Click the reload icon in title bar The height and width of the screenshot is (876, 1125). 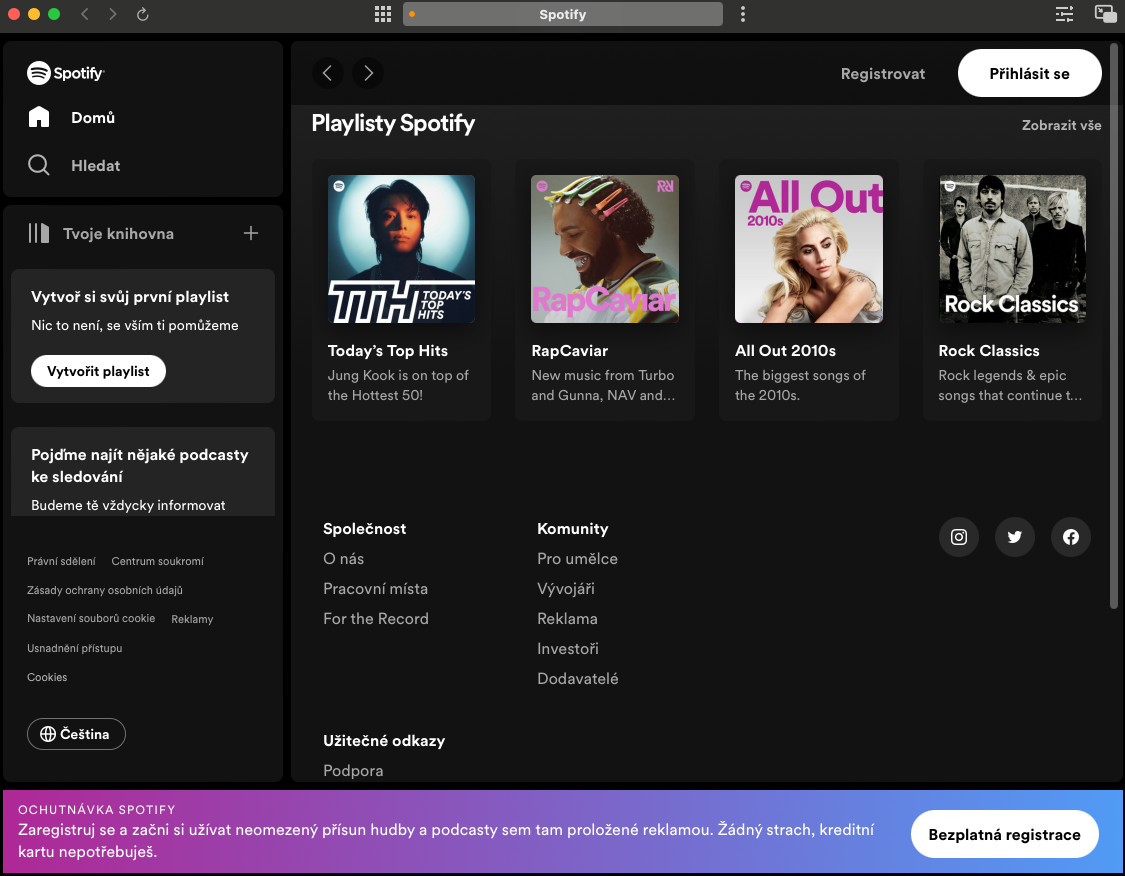142,14
